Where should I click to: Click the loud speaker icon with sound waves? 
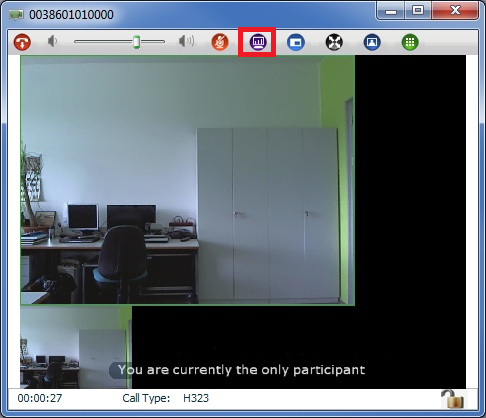[x=186, y=41]
